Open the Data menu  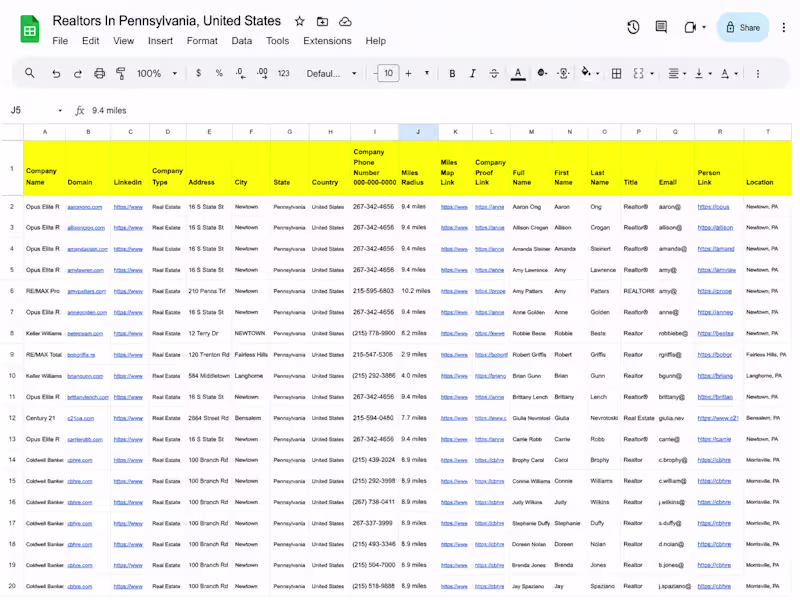(241, 41)
